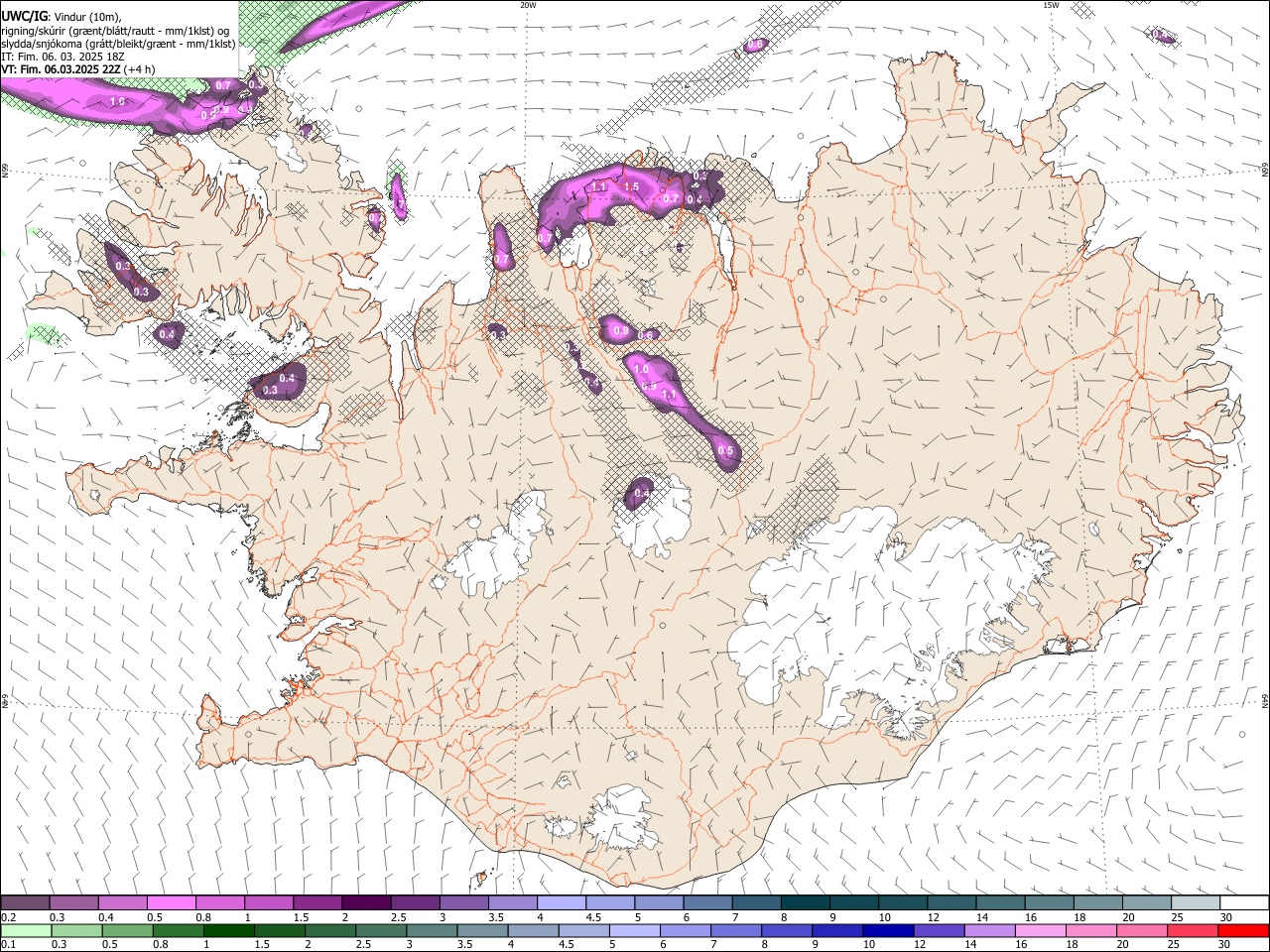Click the darkest green 1–1.5 swatch, lower scale
This screenshot has height=952, width=1270.
pos(228,930)
